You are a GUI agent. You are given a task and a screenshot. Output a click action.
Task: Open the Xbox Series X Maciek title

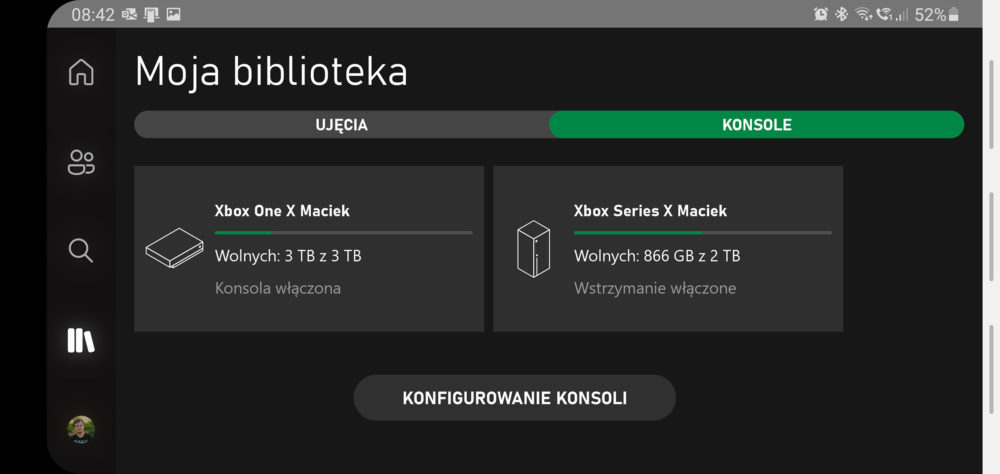(650, 211)
